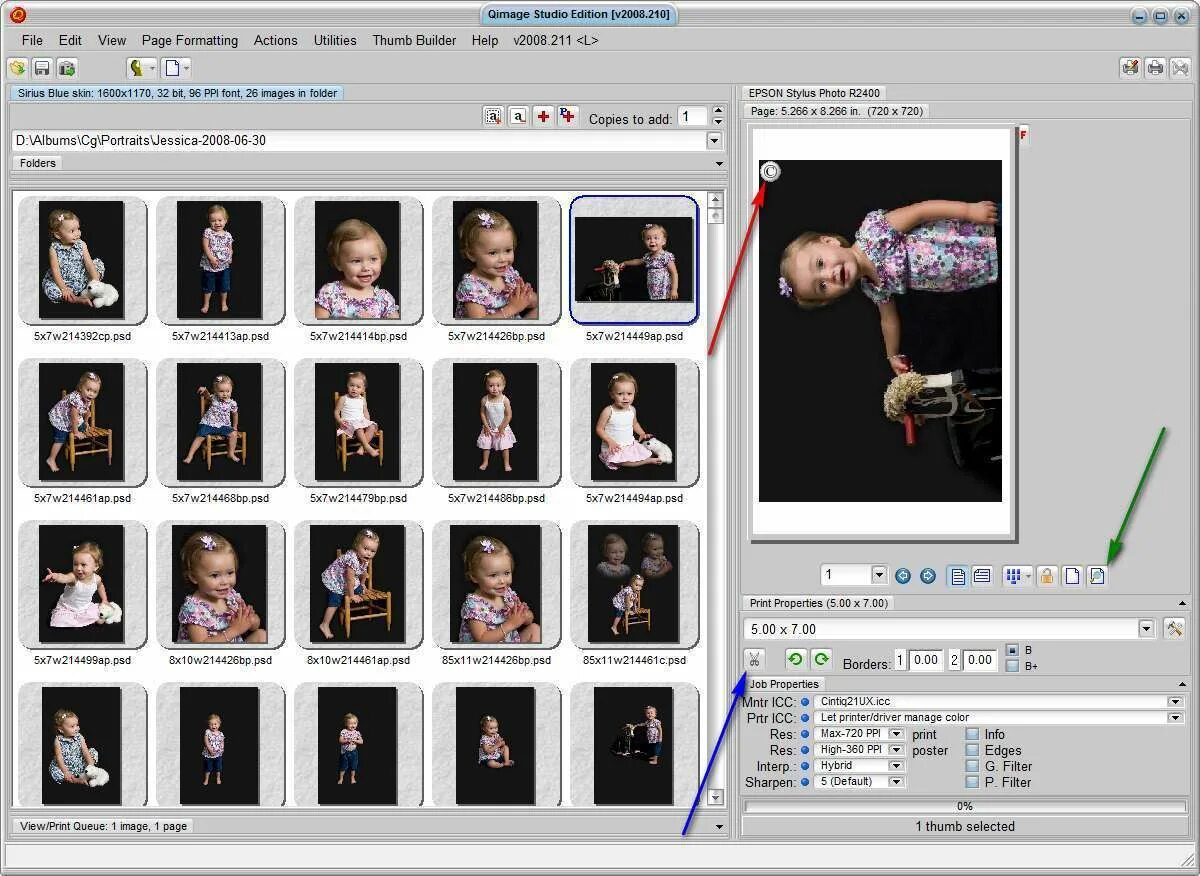Viewport: 1200px width, 876px height.
Task: Click the thumbnail list scroll-down arrow
Action: [x=715, y=797]
